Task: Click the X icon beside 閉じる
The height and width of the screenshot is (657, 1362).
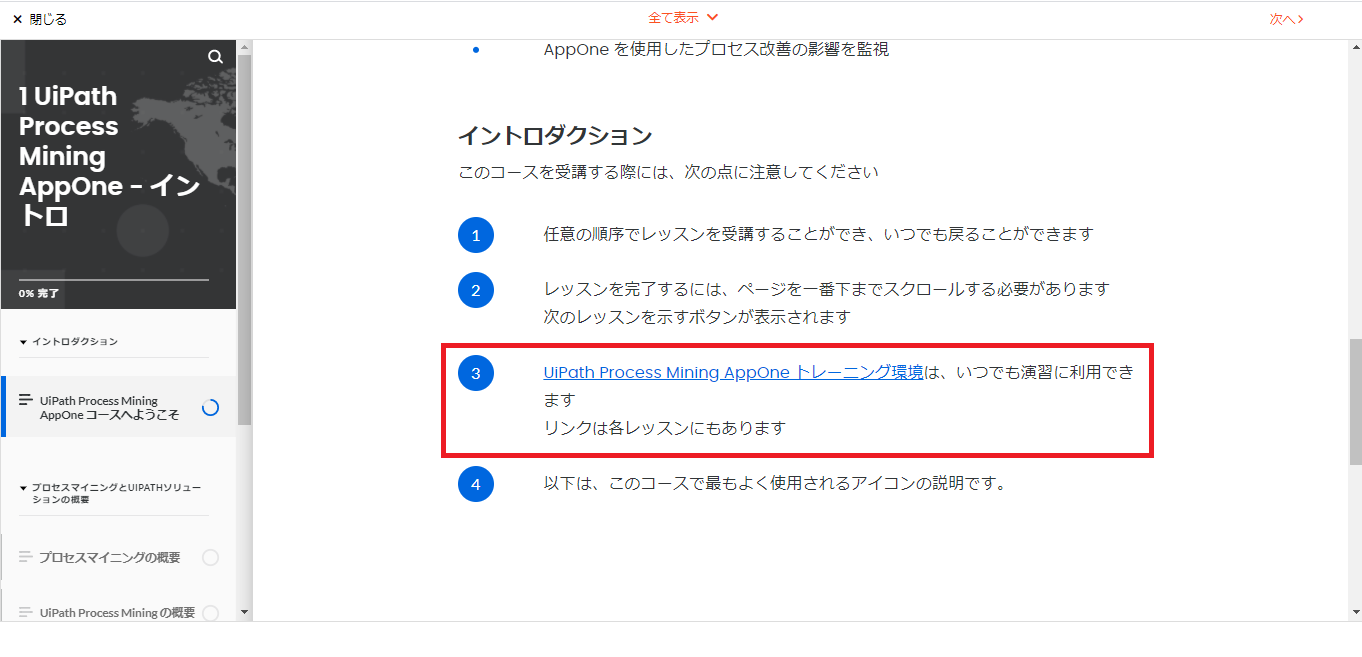Action: (17, 19)
